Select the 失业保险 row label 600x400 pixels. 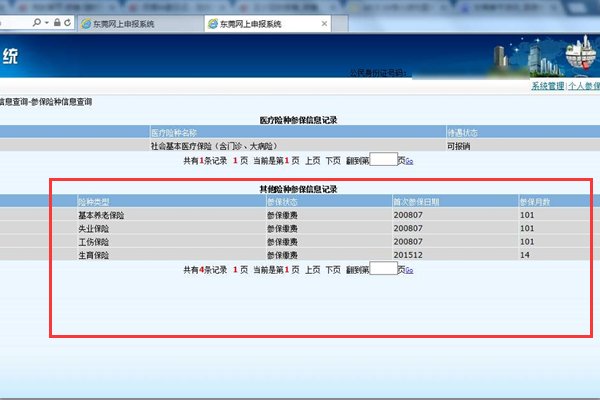pyautogui.click(x=94, y=229)
